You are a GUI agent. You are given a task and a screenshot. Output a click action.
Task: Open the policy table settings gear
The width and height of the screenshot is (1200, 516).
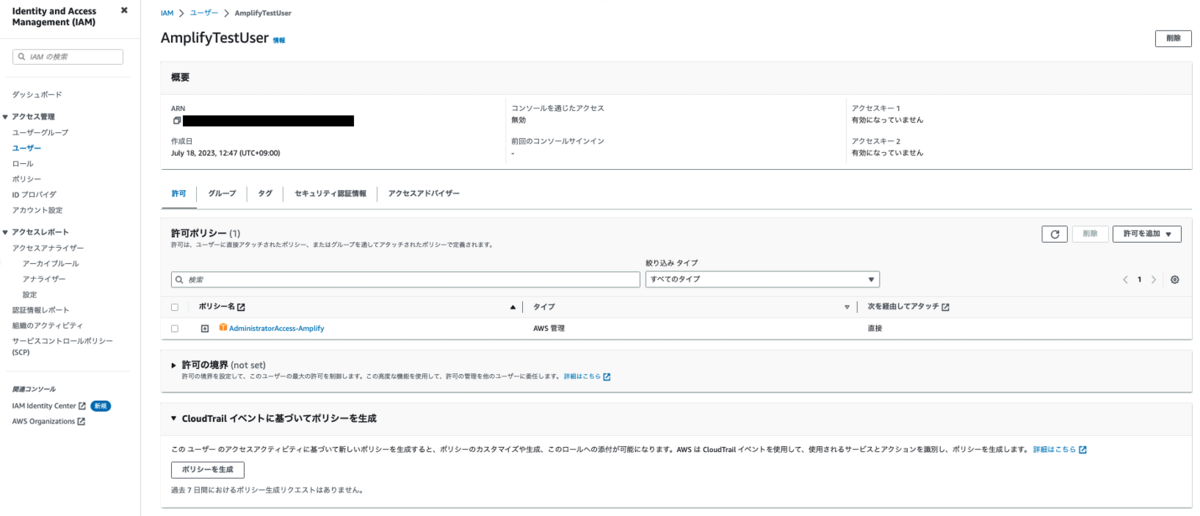[1175, 280]
